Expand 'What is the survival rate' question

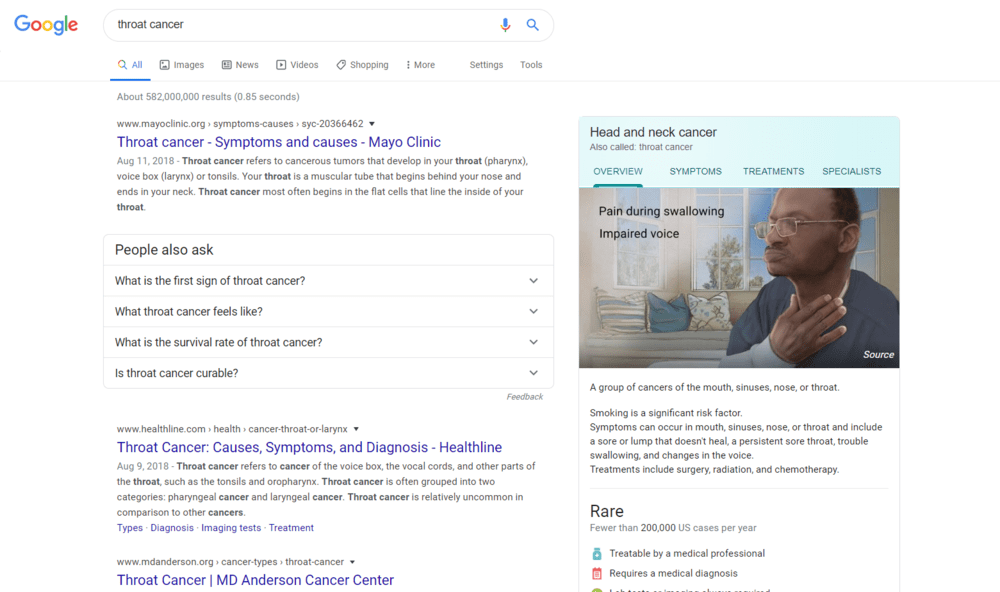click(328, 342)
